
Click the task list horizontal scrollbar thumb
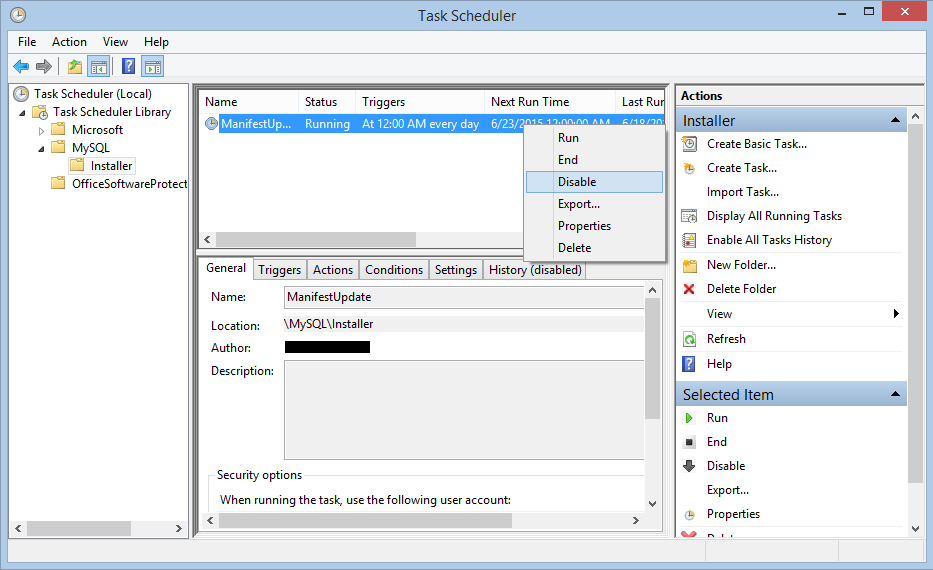click(x=316, y=240)
